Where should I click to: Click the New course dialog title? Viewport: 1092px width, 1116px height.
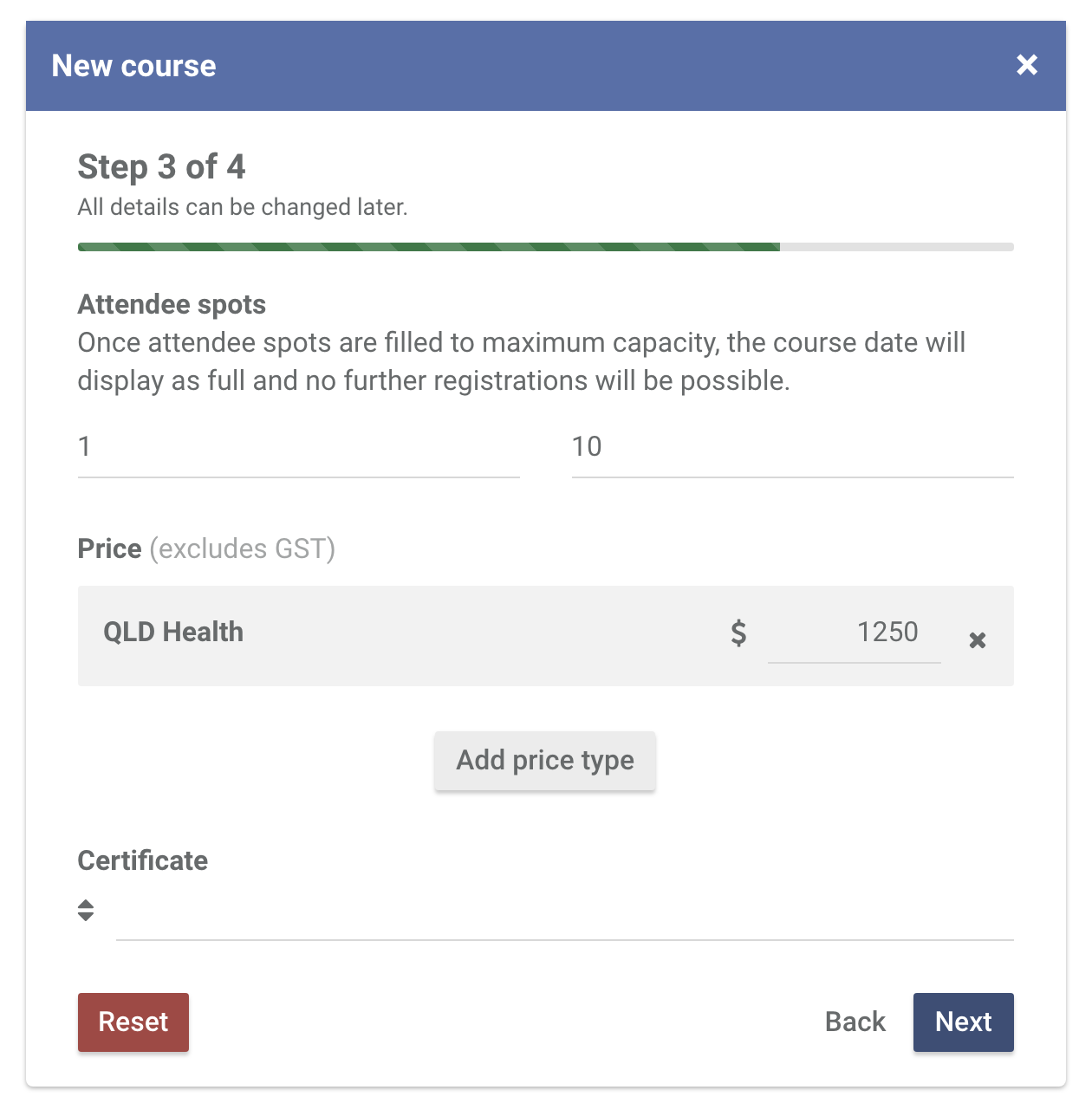click(x=134, y=66)
